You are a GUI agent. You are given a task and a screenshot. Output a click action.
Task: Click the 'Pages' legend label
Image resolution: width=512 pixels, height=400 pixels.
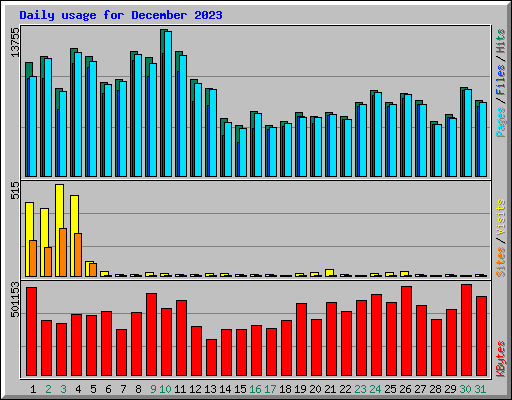[x=501, y=122]
